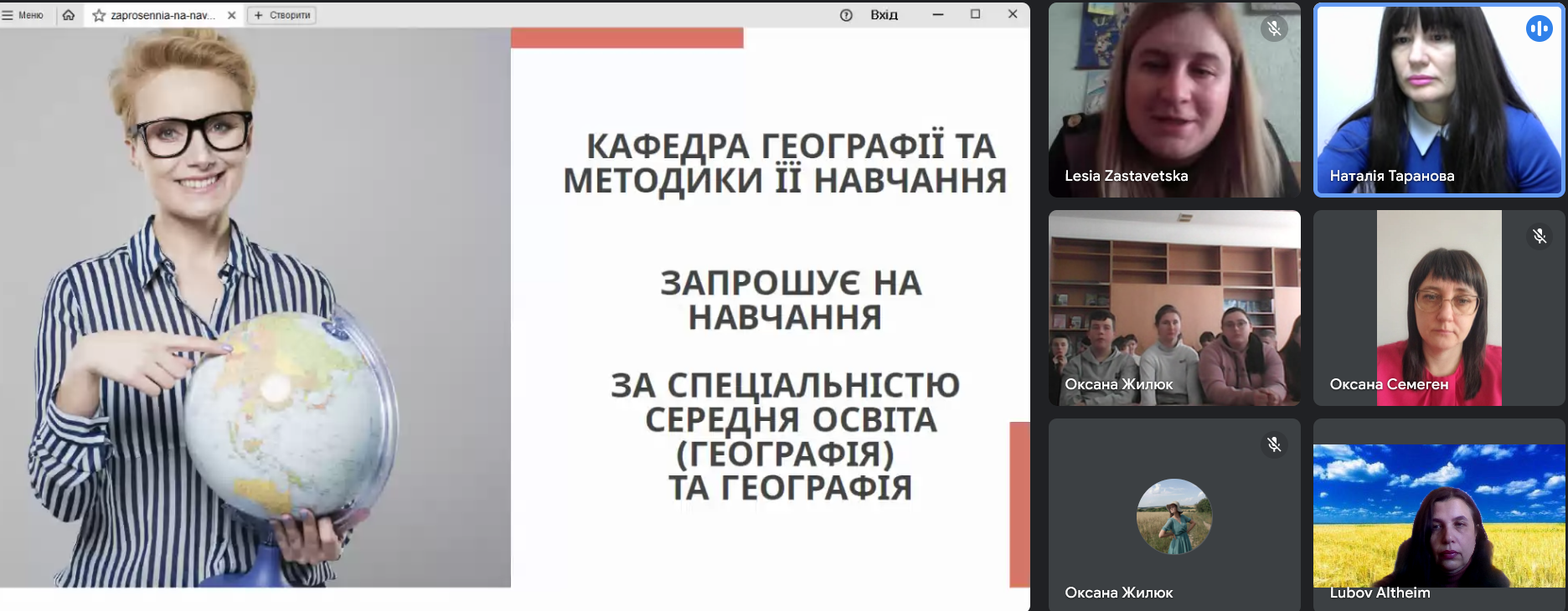The height and width of the screenshot is (611, 1568).
Task: Open the Меню hamburger menu
Action: [23, 15]
